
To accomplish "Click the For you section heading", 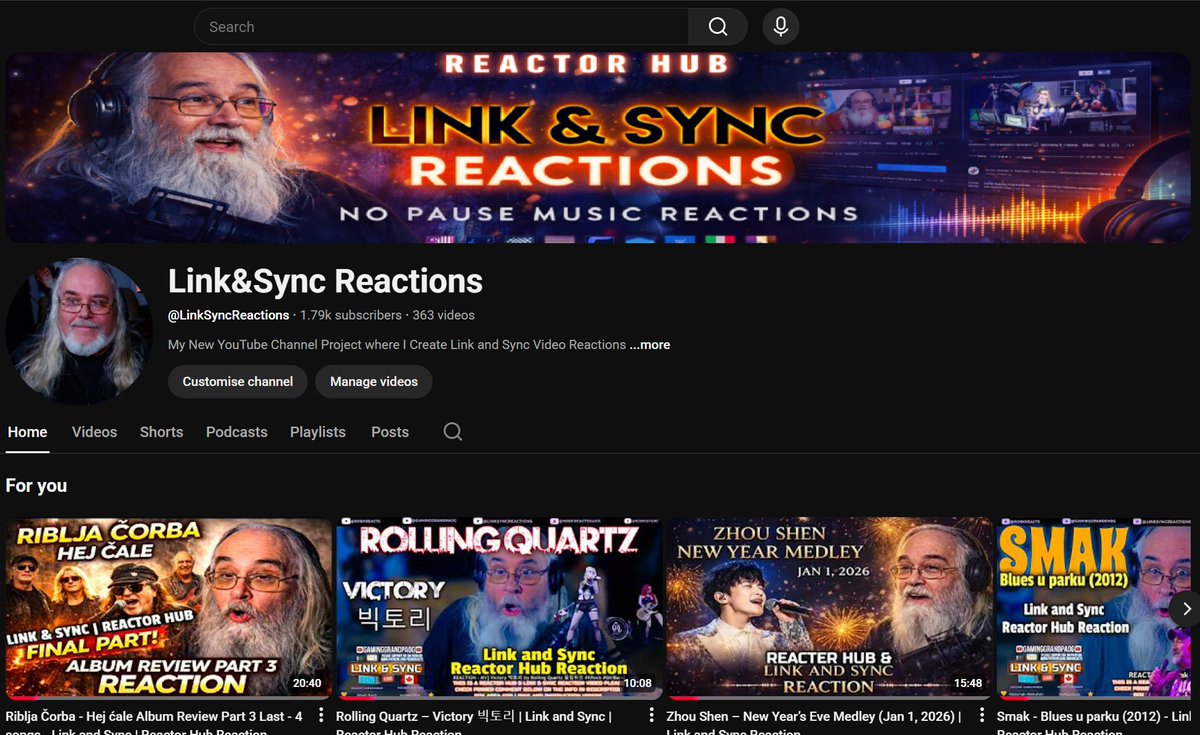I will [x=36, y=485].
